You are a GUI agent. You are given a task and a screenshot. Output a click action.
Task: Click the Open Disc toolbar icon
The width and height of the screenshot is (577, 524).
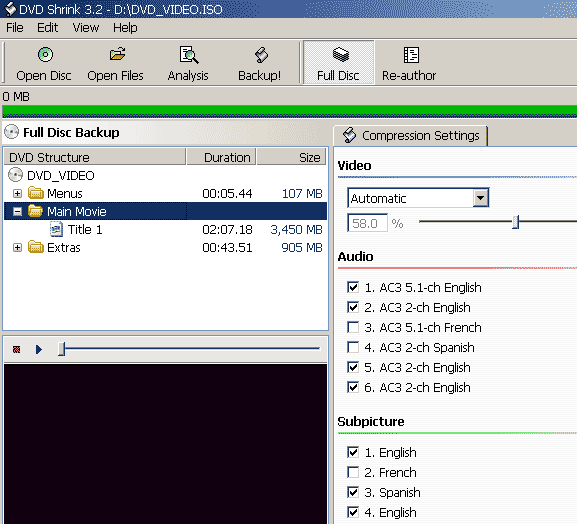(x=45, y=54)
